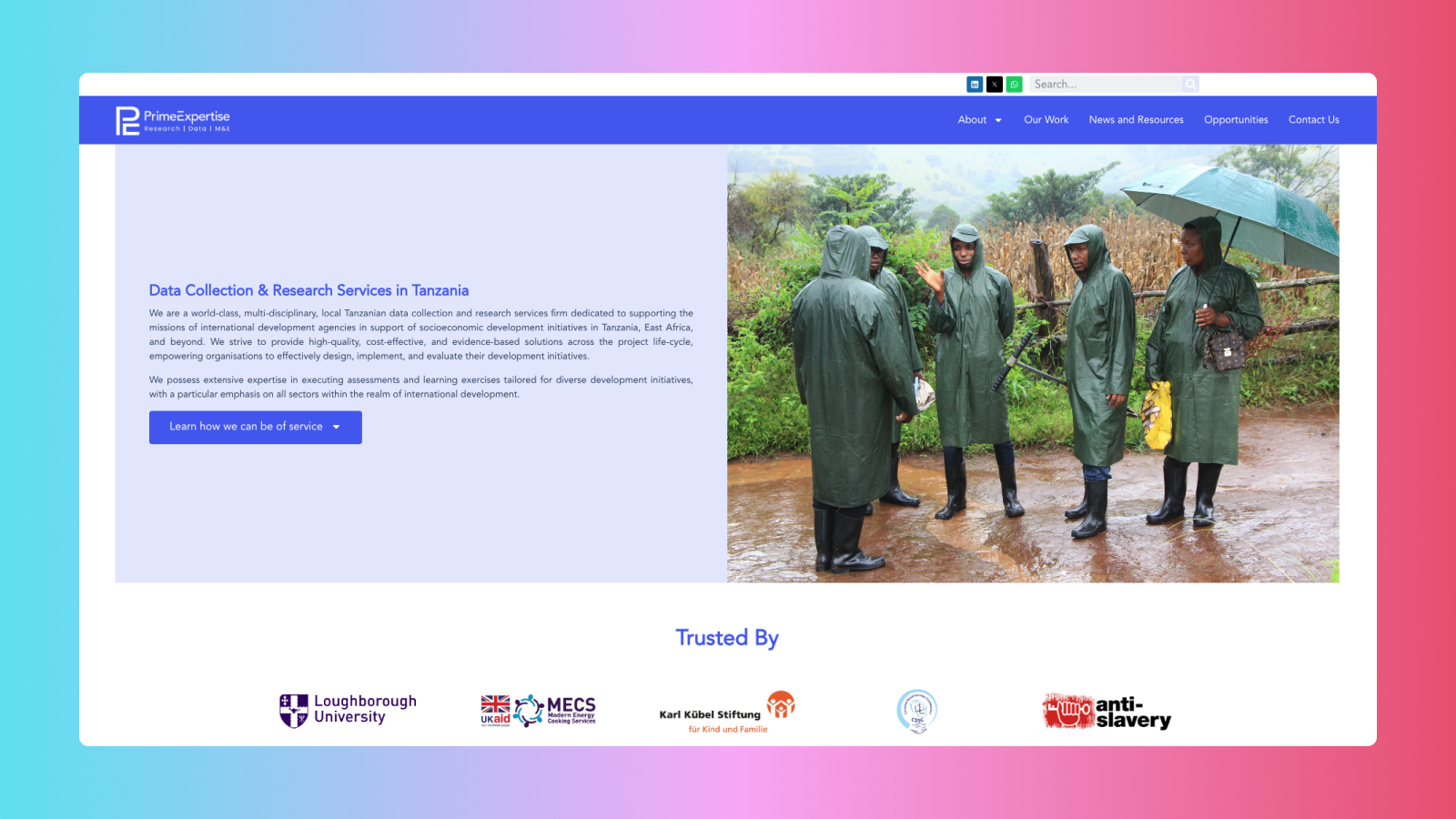Open the LinkedIn social icon

975,85
